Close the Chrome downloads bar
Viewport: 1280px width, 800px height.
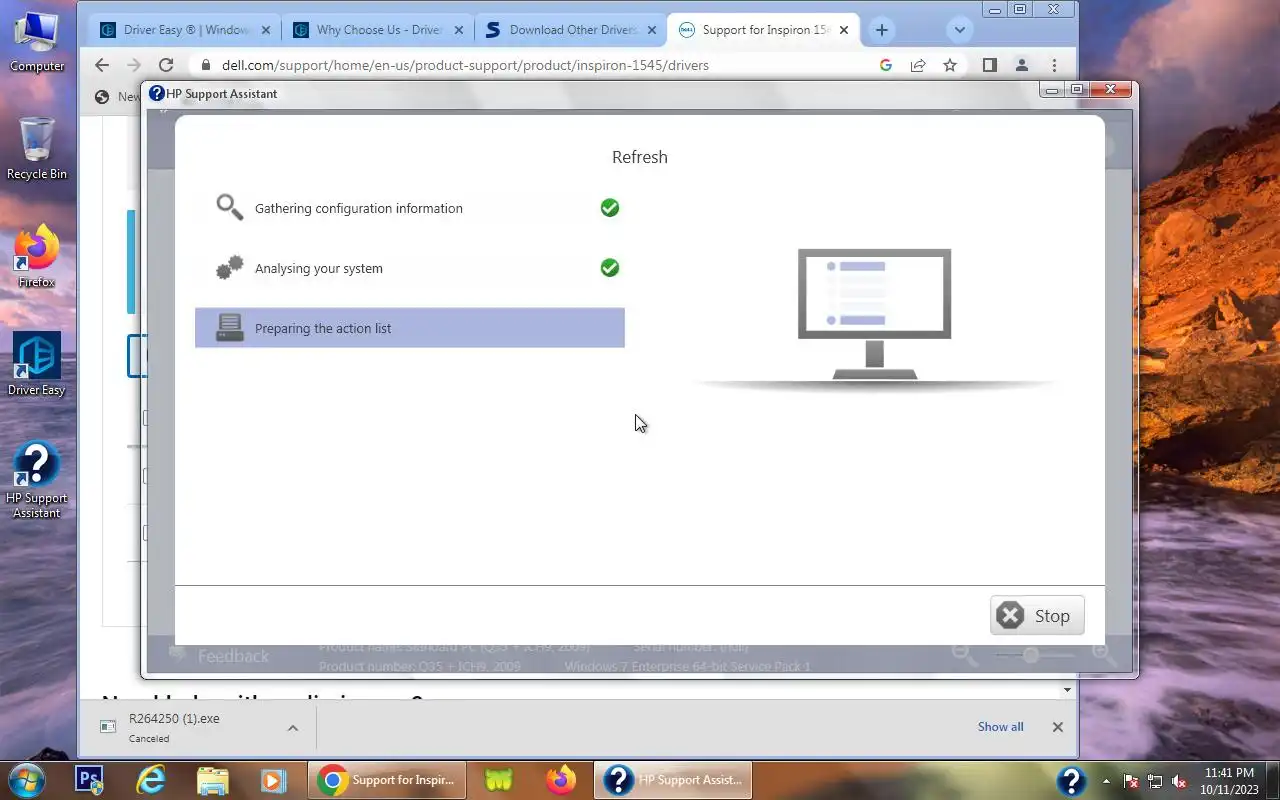click(1057, 727)
